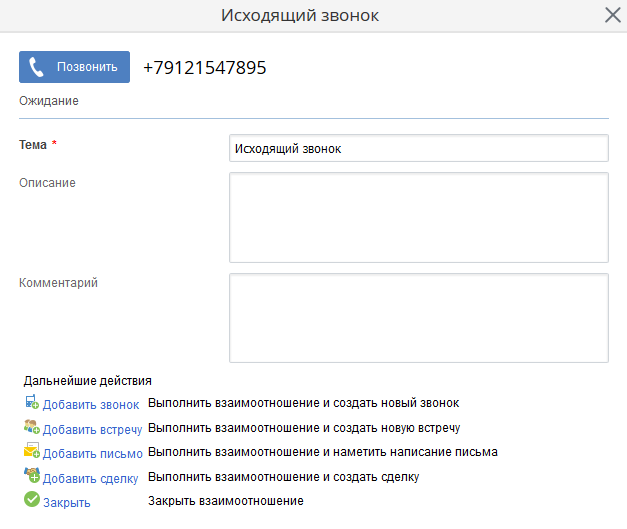Click the Закрыть link to close the interaction
This screenshot has height=529, width=627.
pyautogui.click(x=66, y=503)
